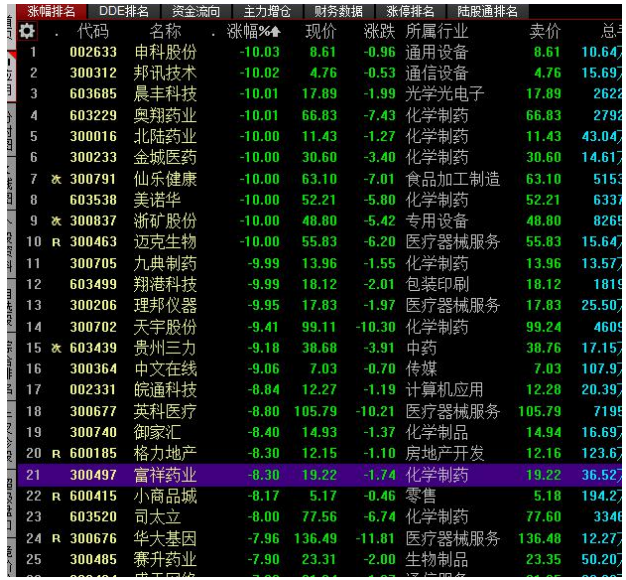Sort by the 卖价 column header
The width and height of the screenshot is (626, 580).
point(545,31)
